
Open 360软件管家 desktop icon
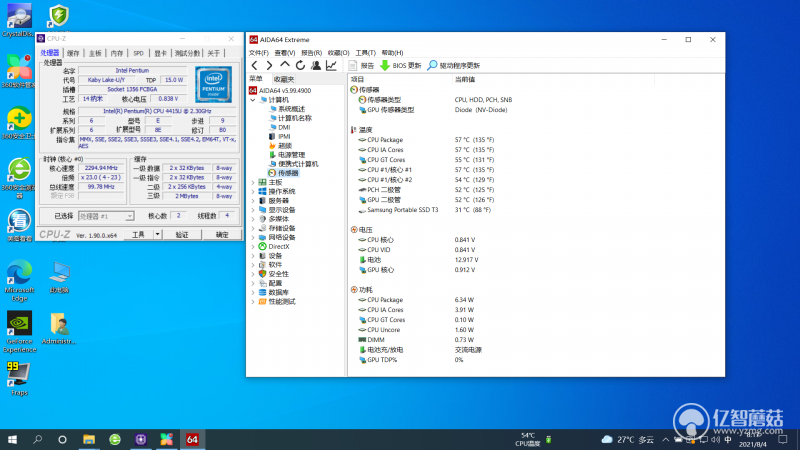pyautogui.click(x=19, y=71)
